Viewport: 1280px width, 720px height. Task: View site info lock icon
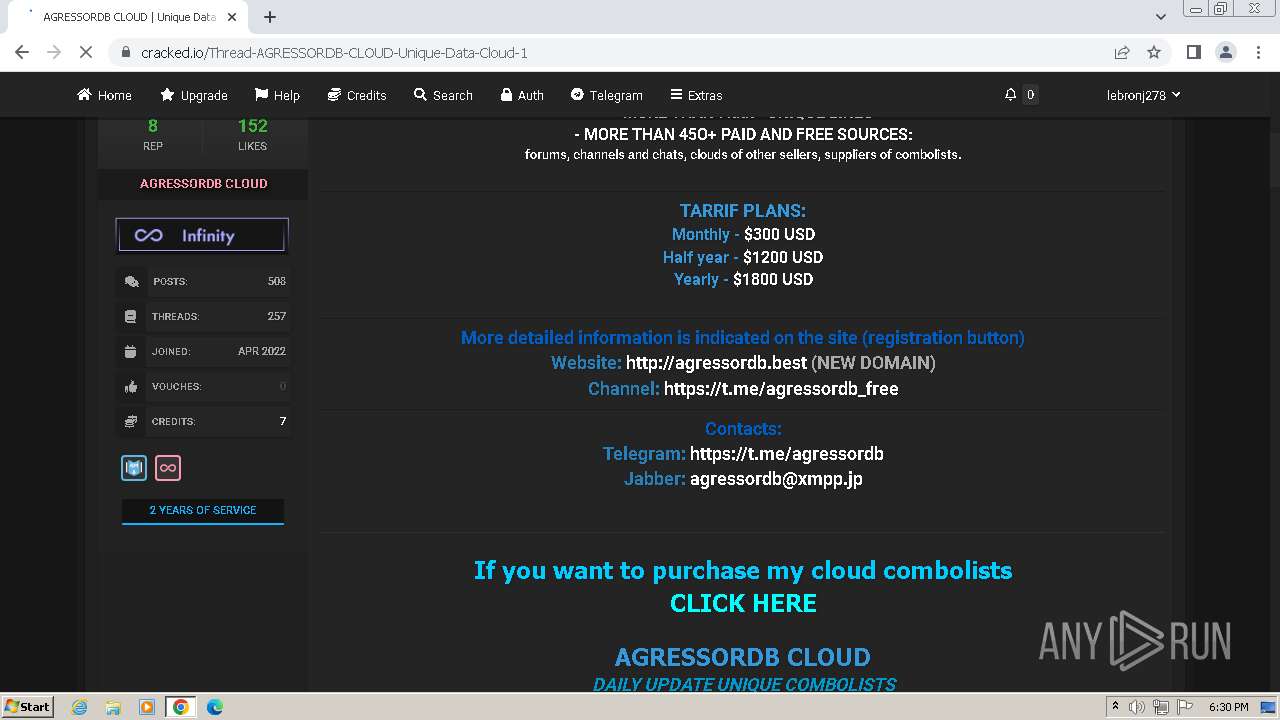[125, 52]
